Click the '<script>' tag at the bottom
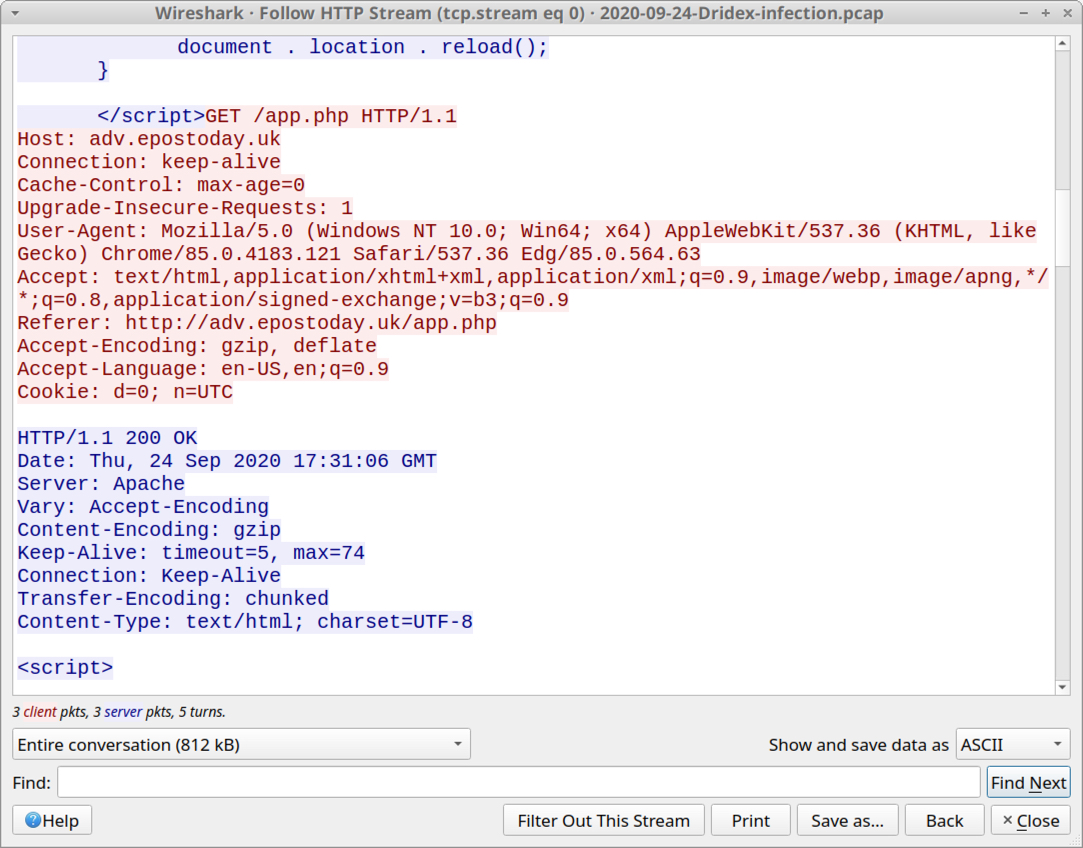1083x848 pixels. (65, 668)
